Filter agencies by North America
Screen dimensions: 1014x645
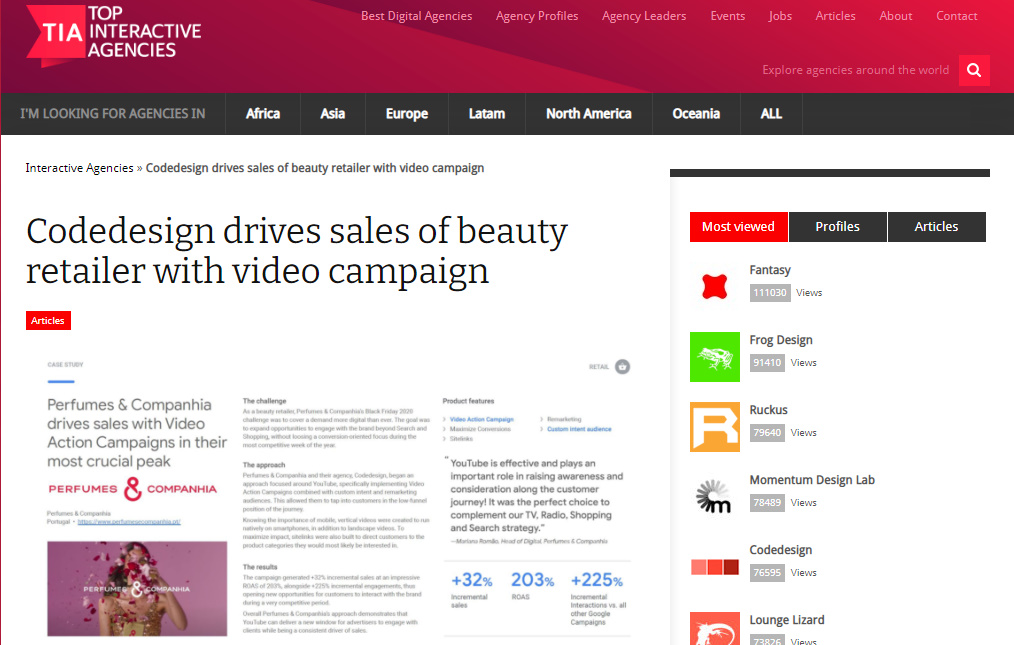588,114
